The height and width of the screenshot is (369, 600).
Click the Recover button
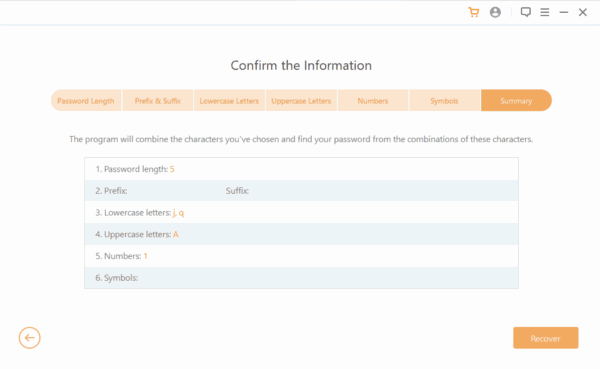pos(546,338)
